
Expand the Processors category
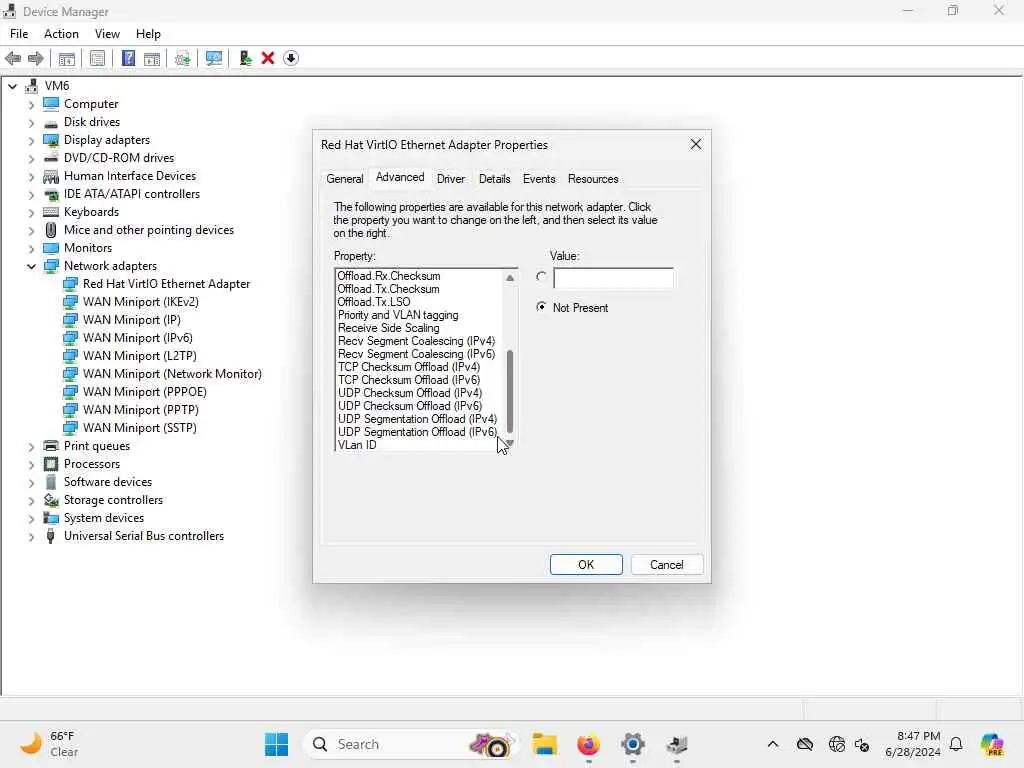[31, 464]
